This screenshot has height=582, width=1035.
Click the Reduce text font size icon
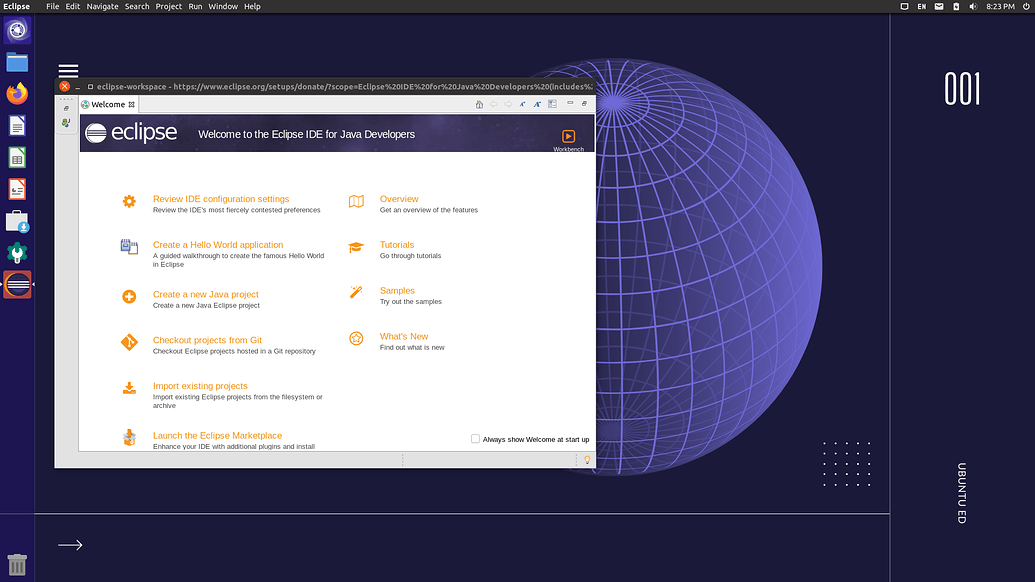pyautogui.click(x=522, y=104)
